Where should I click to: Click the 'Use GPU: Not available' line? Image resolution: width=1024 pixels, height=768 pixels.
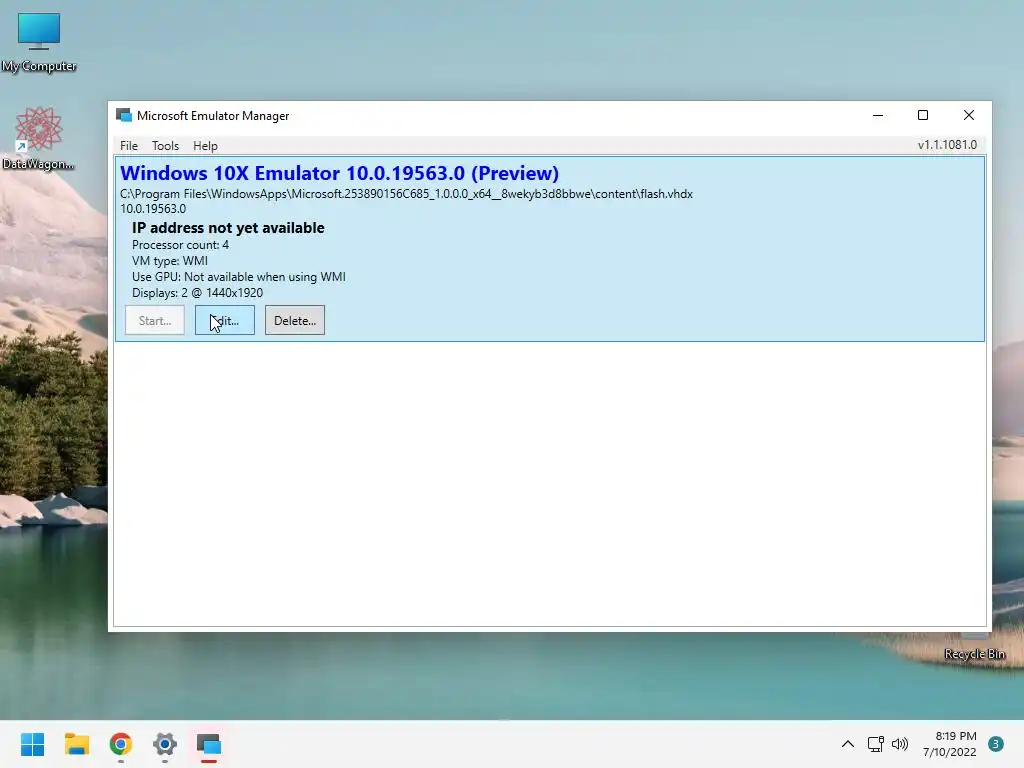click(239, 277)
